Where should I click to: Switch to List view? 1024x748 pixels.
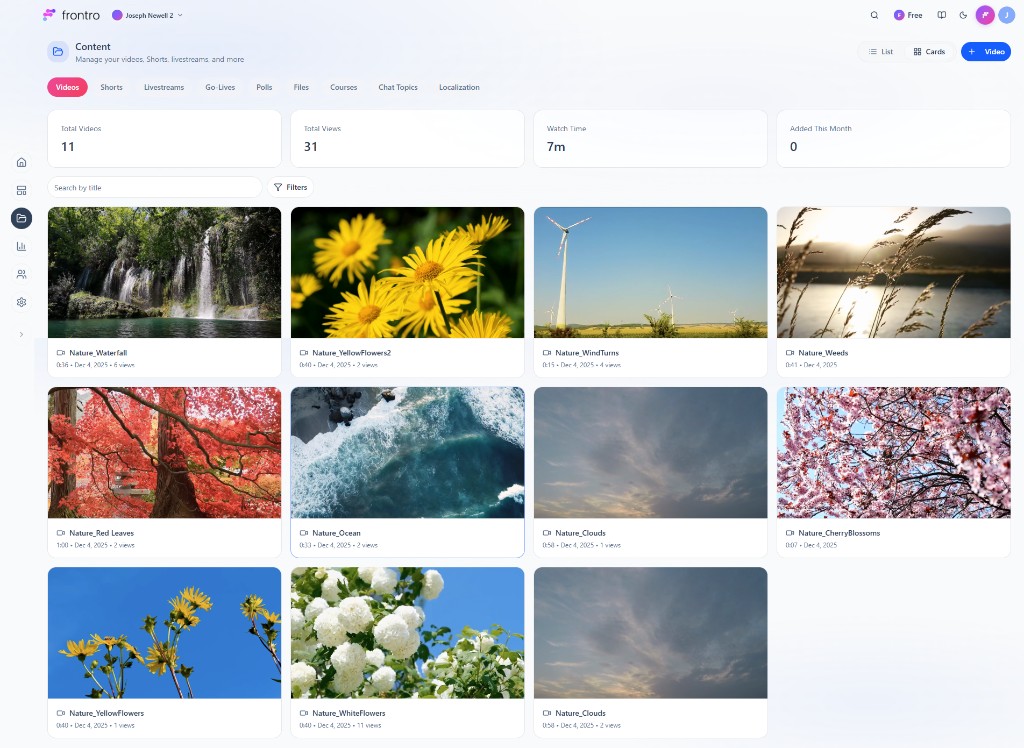click(x=881, y=51)
